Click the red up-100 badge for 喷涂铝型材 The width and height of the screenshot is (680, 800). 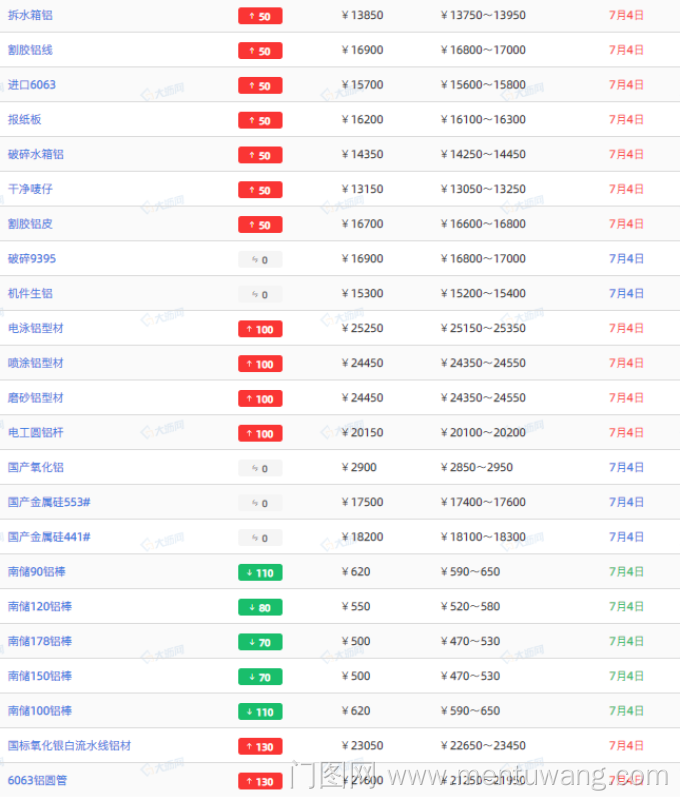pos(260,364)
